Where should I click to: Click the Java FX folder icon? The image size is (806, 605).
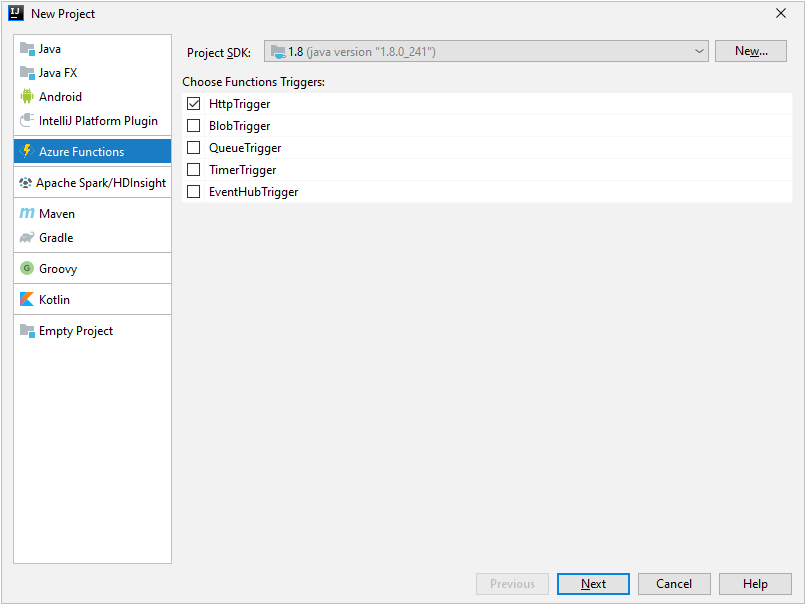[x=27, y=72]
